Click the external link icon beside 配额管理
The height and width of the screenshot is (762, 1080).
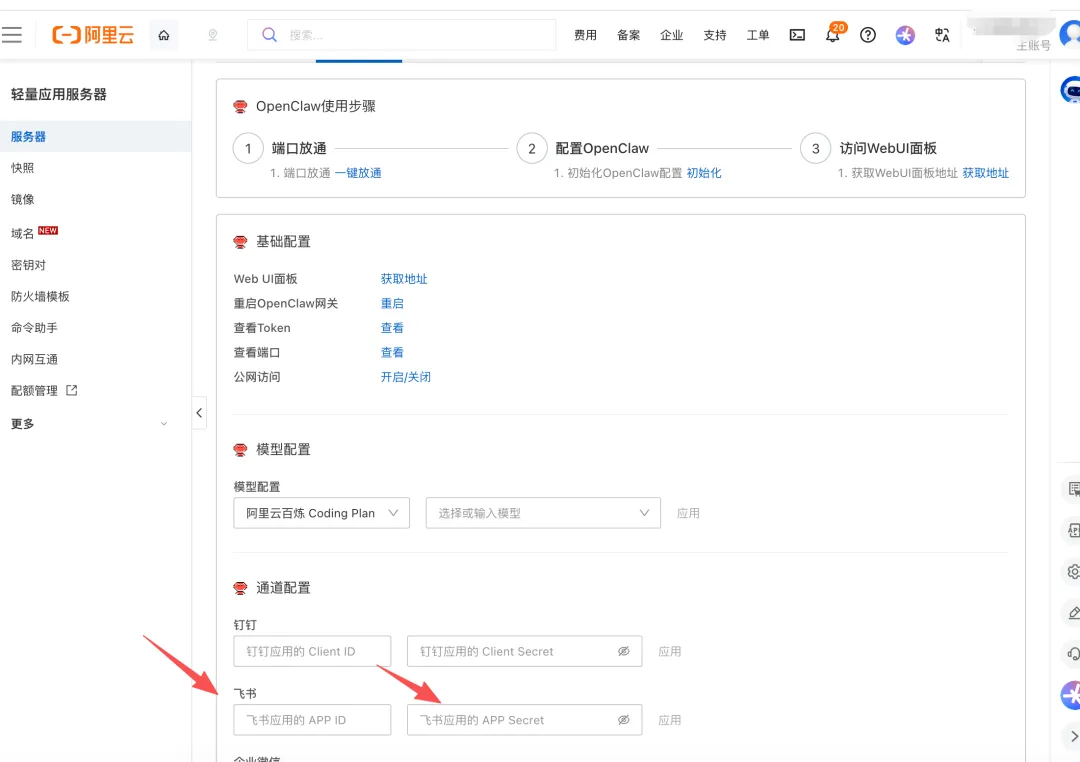(72, 390)
